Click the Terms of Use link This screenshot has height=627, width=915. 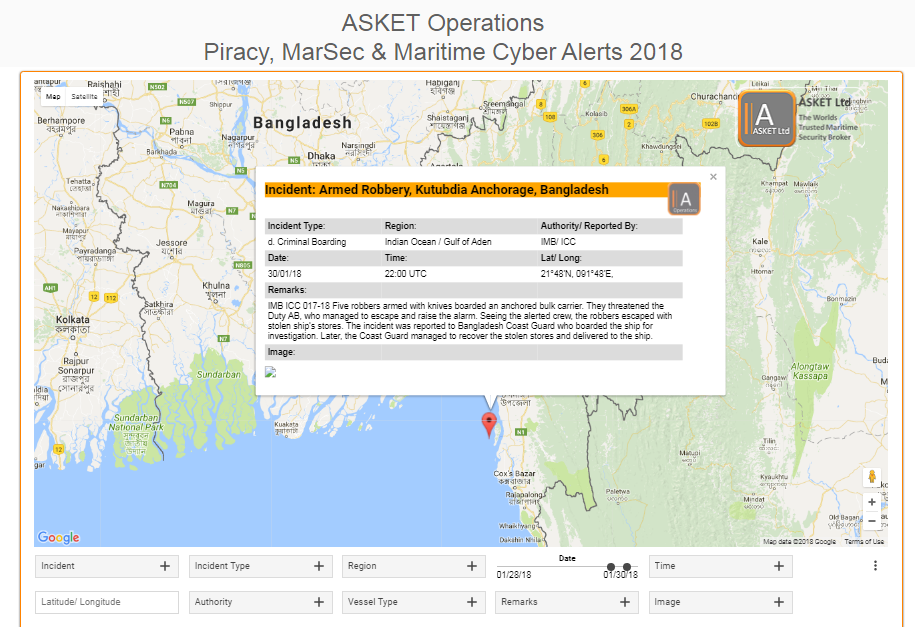click(x=864, y=542)
